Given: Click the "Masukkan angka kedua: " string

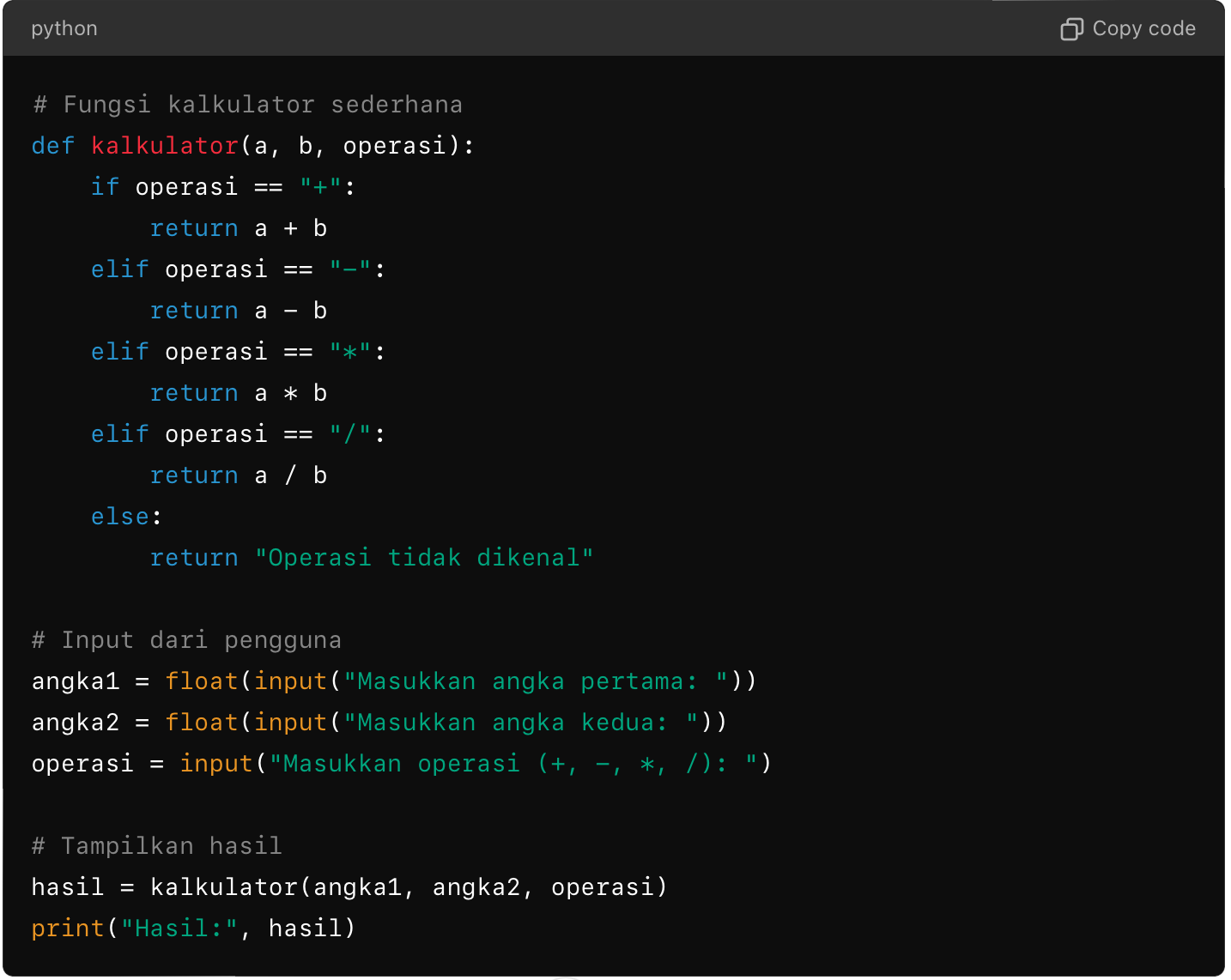Looking at the screenshot, I should coord(521,723).
